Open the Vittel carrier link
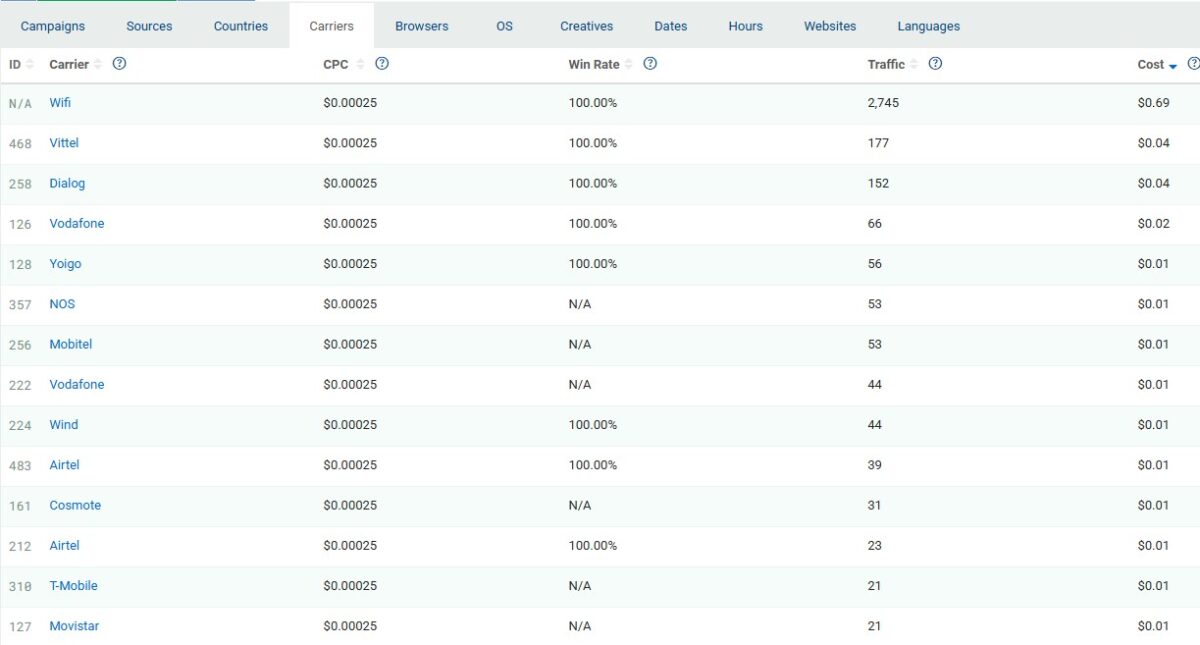Viewport: 1200px width, 645px height. [x=64, y=143]
